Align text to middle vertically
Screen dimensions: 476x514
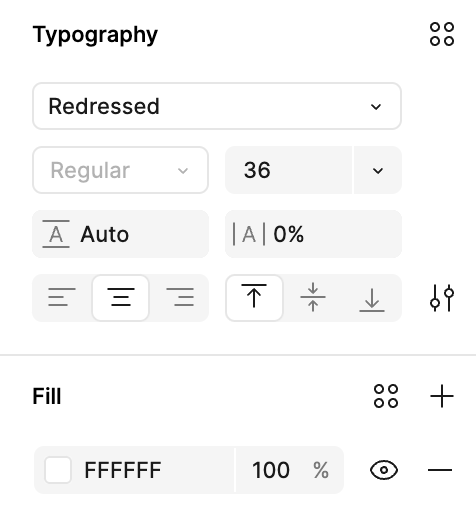[313, 297]
